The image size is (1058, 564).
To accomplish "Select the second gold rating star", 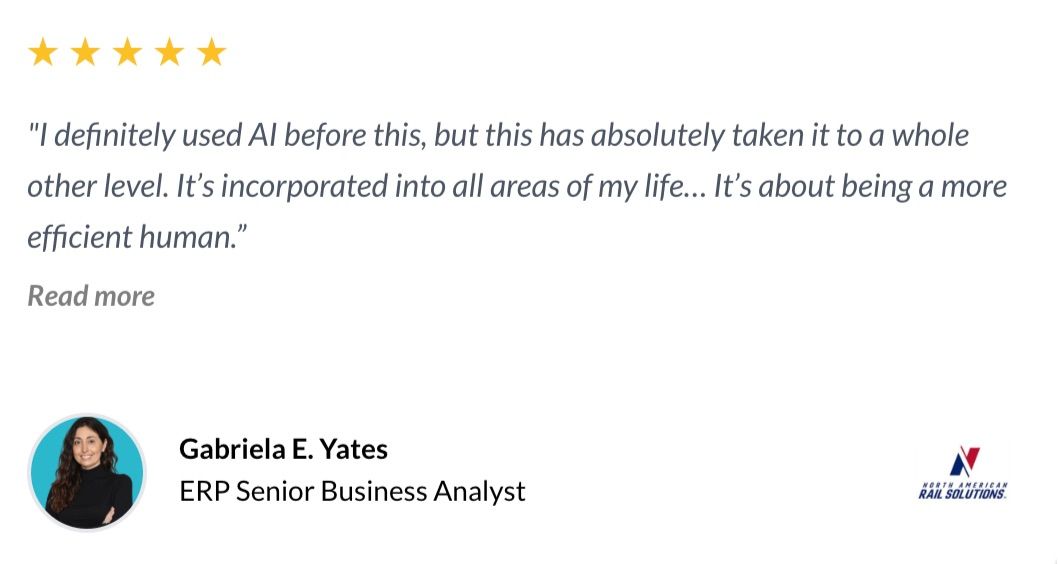I will pos(85,52).
